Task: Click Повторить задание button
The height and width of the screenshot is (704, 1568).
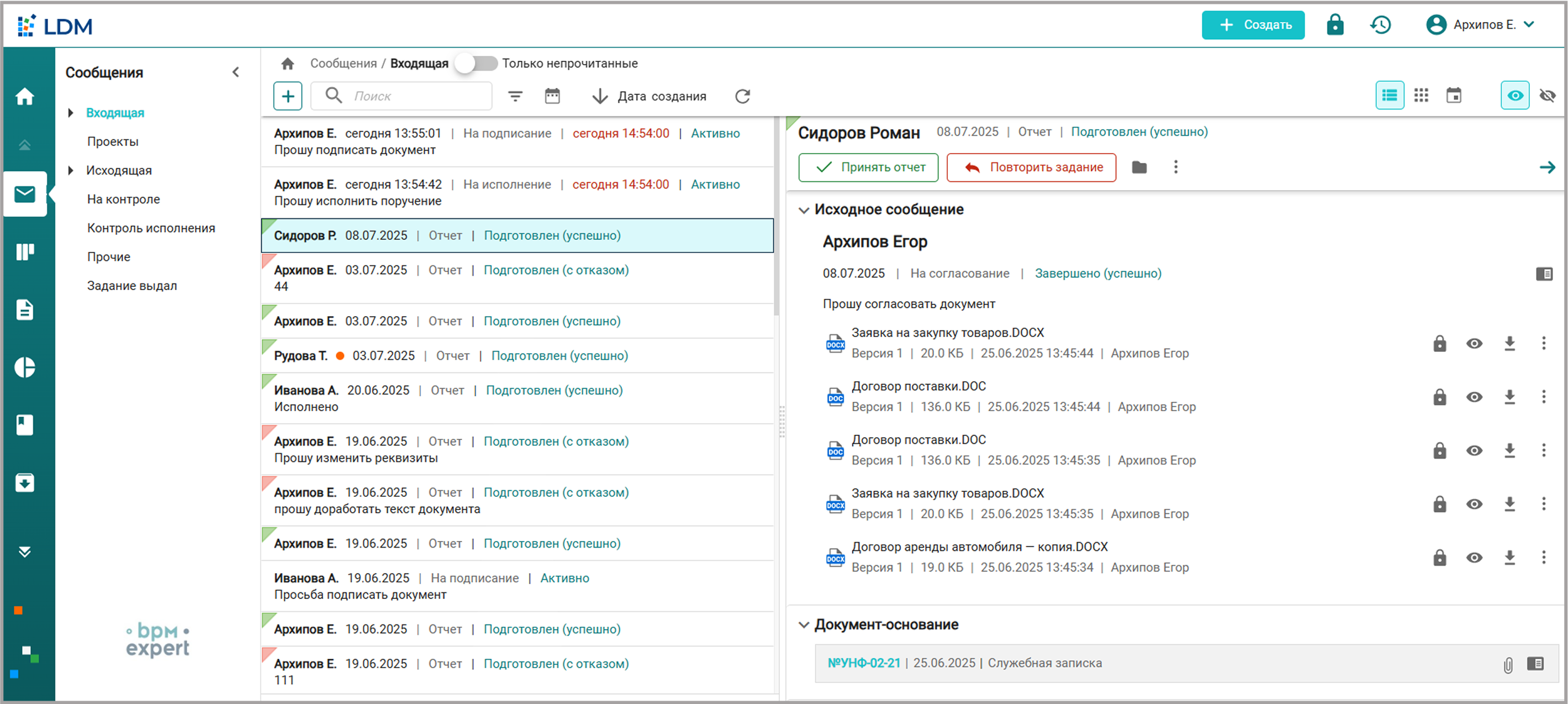Action: (x=1032, y=167)
